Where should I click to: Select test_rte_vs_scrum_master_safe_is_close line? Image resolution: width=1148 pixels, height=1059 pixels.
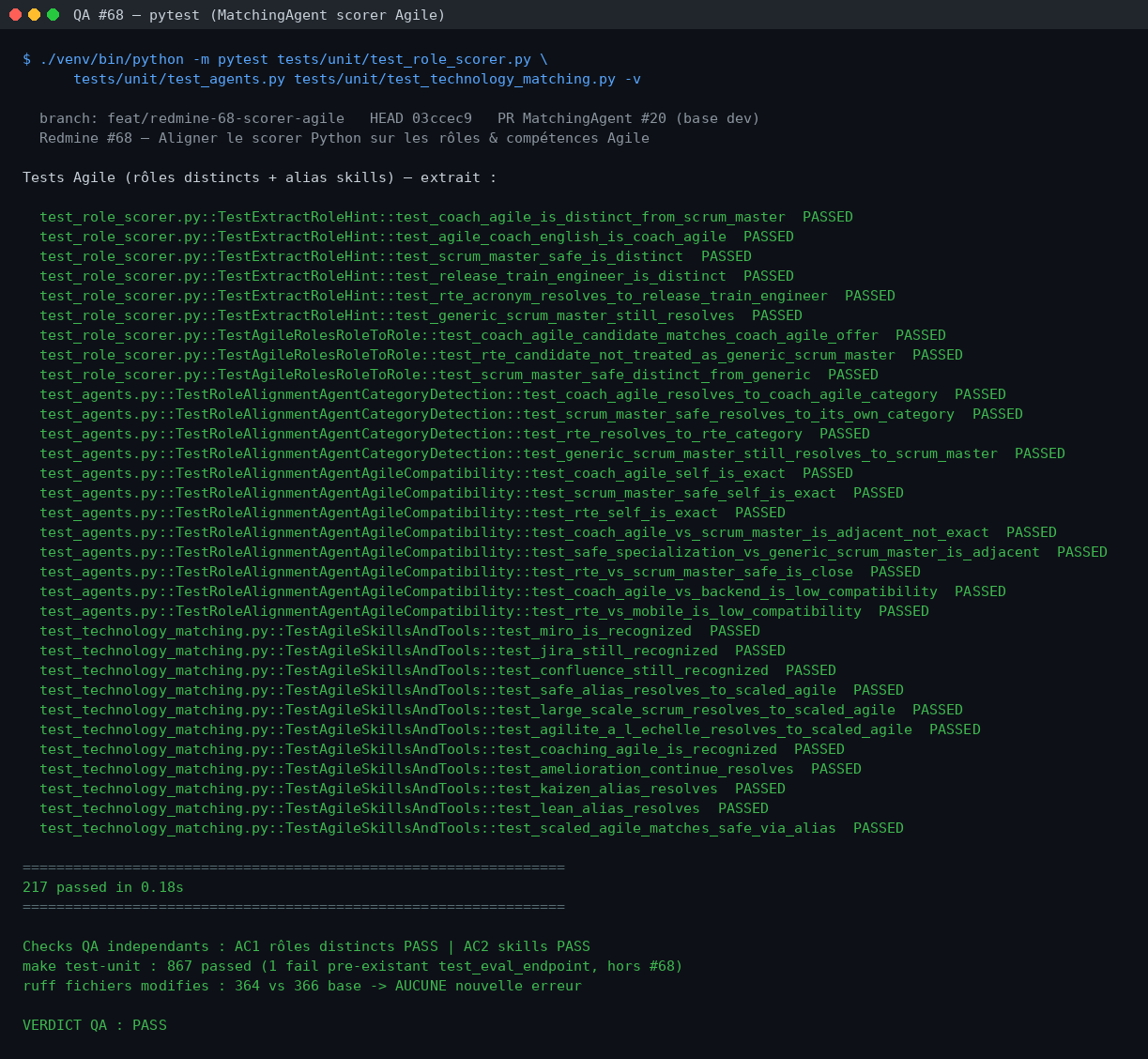click(480, 572)
